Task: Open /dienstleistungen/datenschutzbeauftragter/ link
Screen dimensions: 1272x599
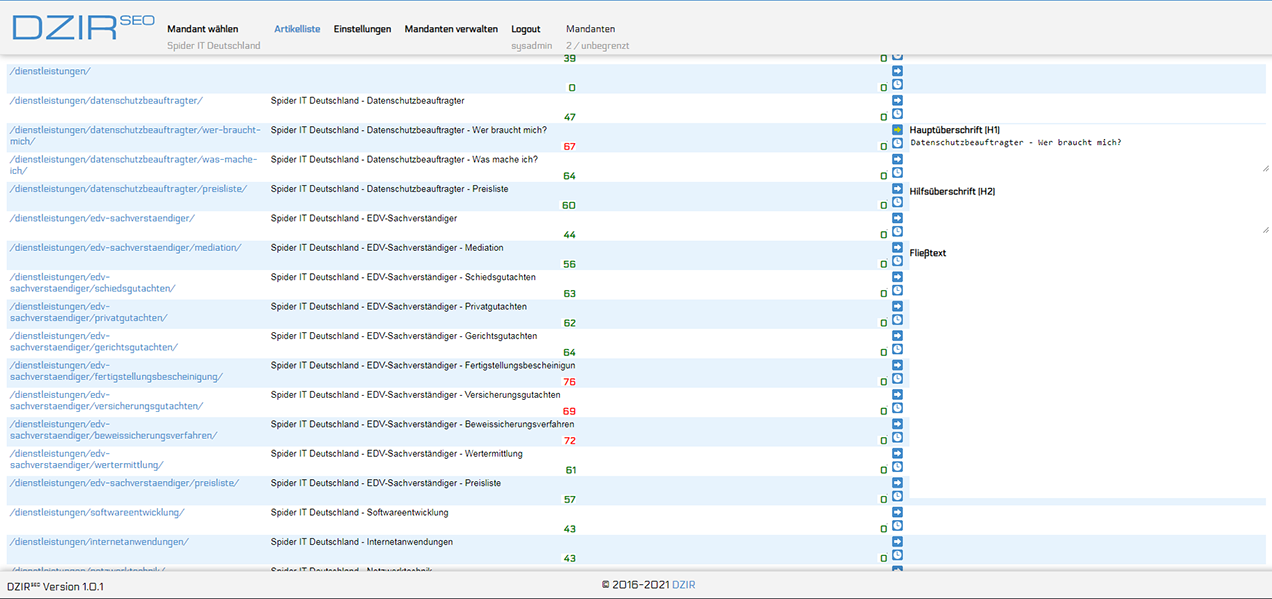Action: click(105, 100)
